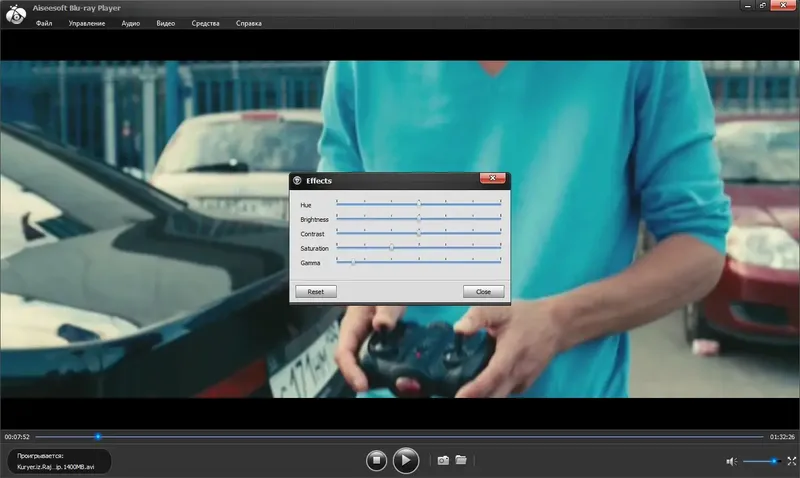Click the Aiseesoft application logo icon
This screenshot has height=478, width=800.
[x=16, y=14]
